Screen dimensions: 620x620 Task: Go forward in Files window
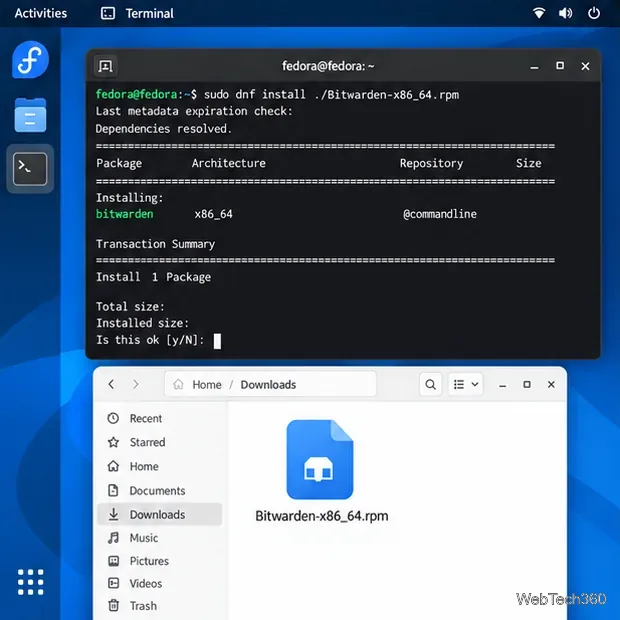click(136, 384)
